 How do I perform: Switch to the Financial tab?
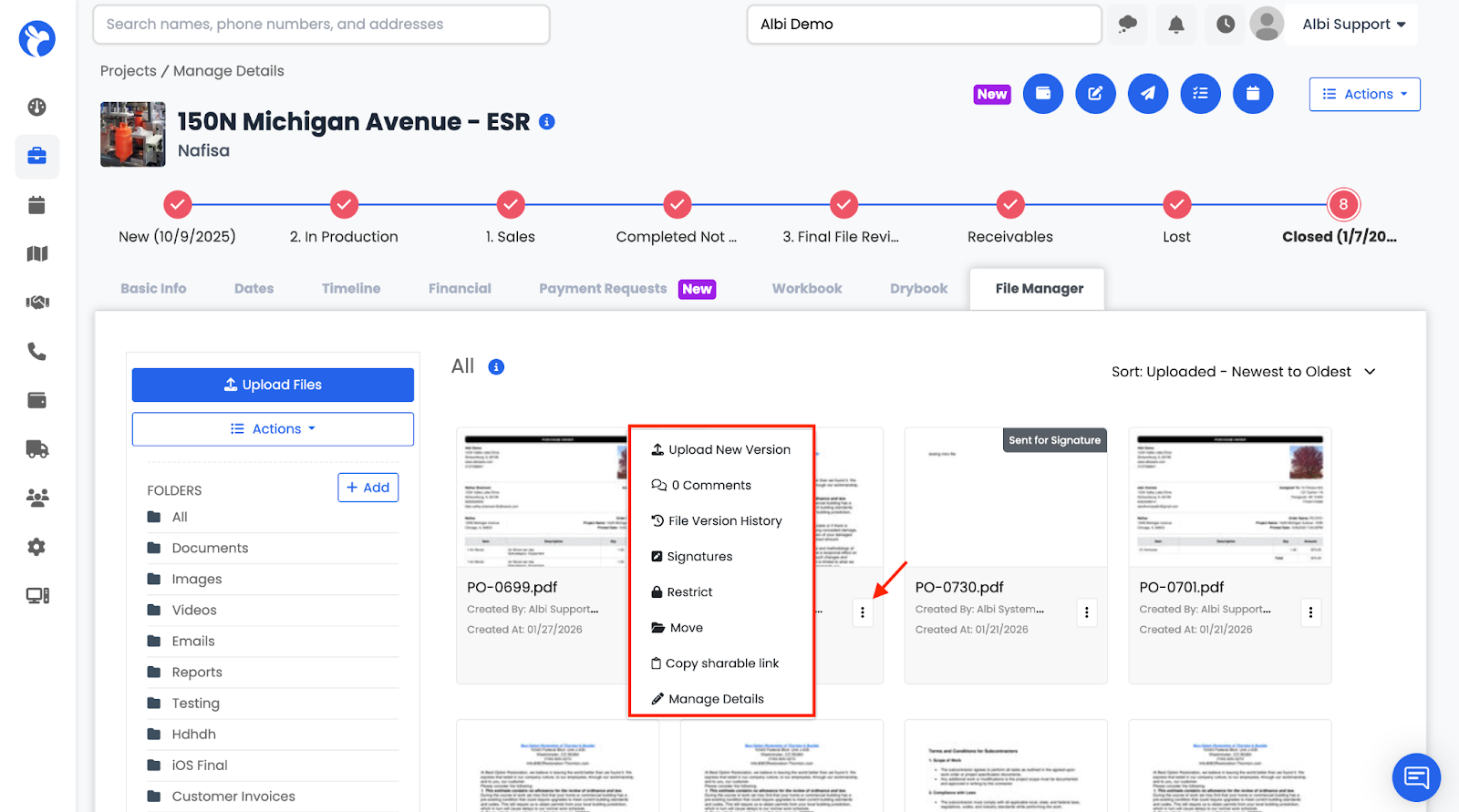(460, 289)
